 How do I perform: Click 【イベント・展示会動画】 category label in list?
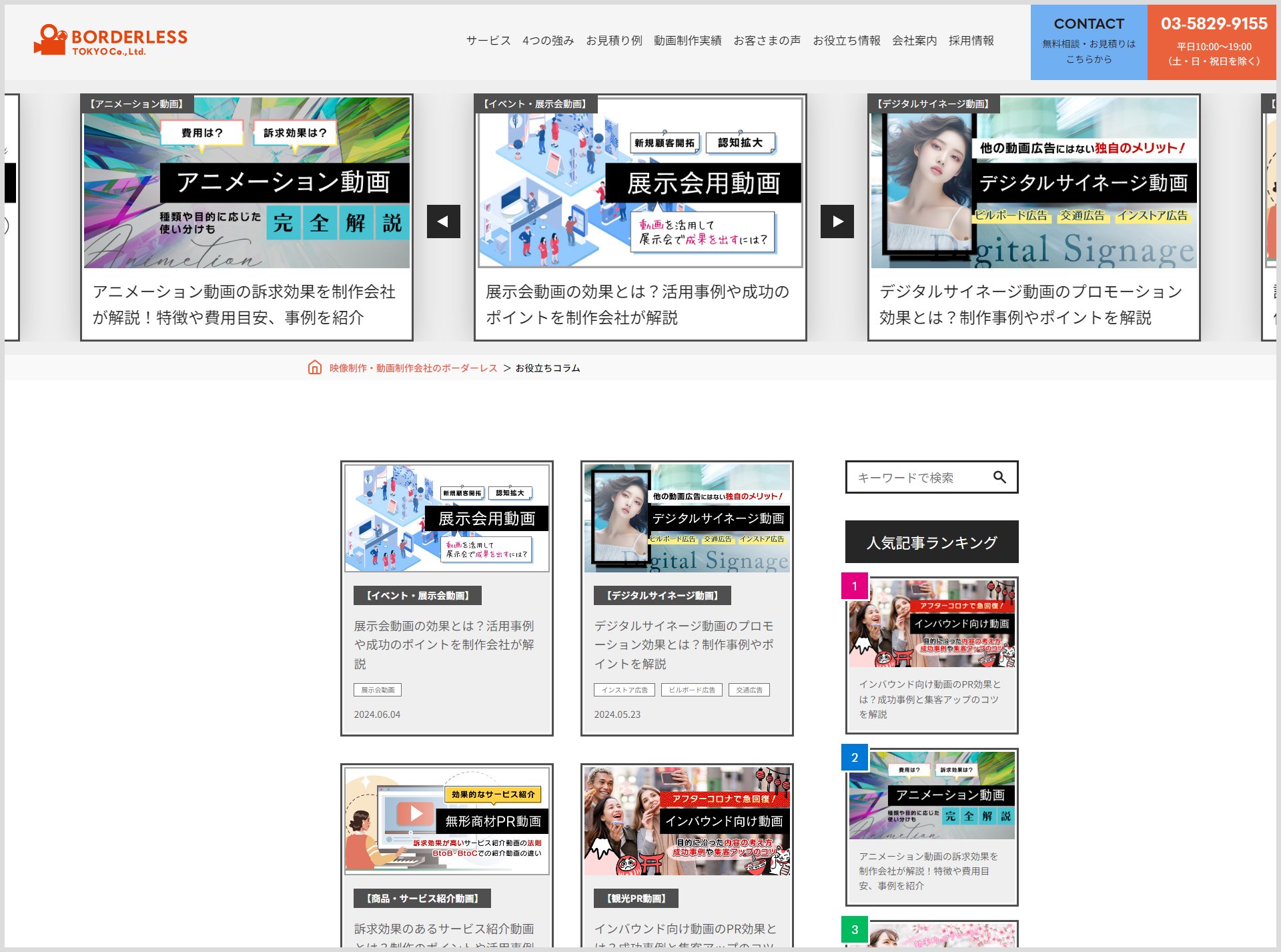point(418,596)
